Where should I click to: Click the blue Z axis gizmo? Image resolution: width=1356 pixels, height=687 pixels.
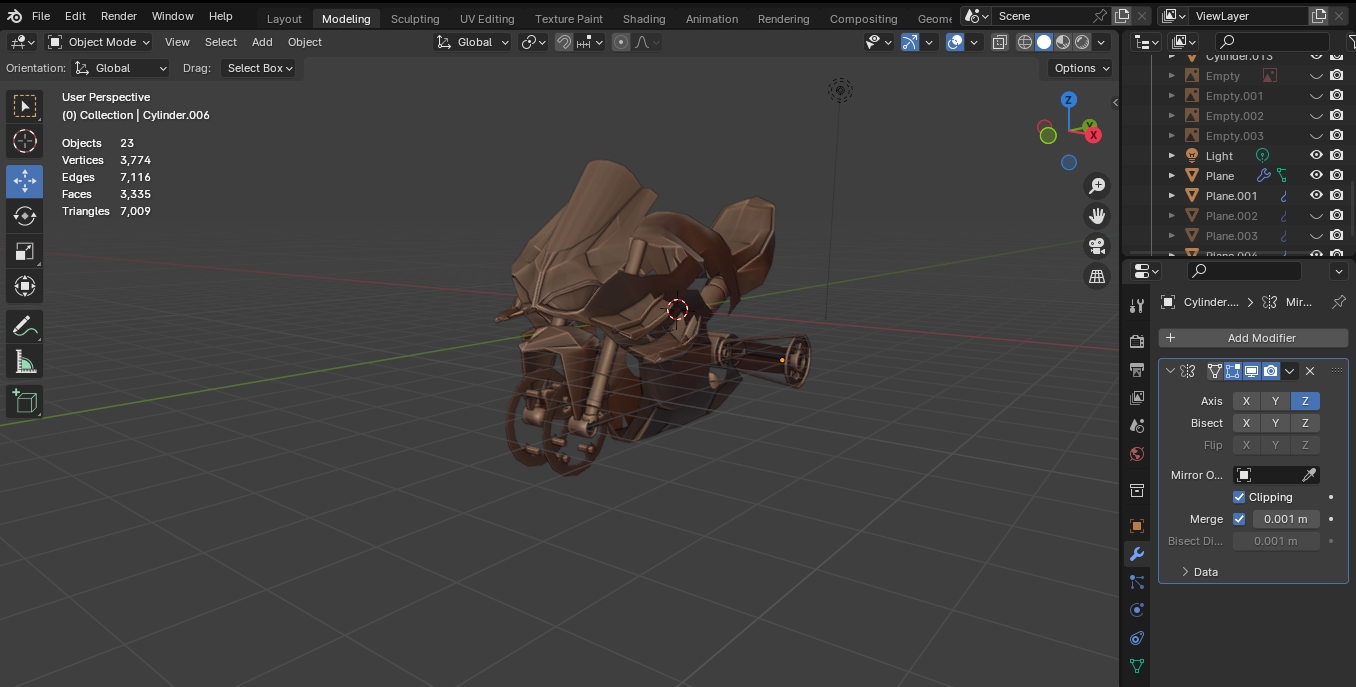(x=1069, y=100)
